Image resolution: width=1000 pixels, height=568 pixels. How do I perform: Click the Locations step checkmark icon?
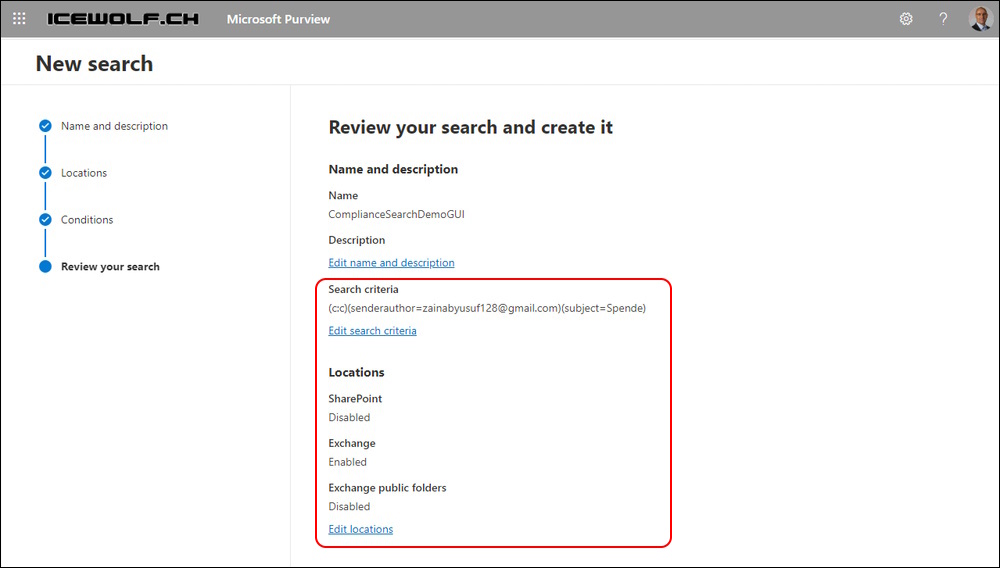(x=45, y=173)
